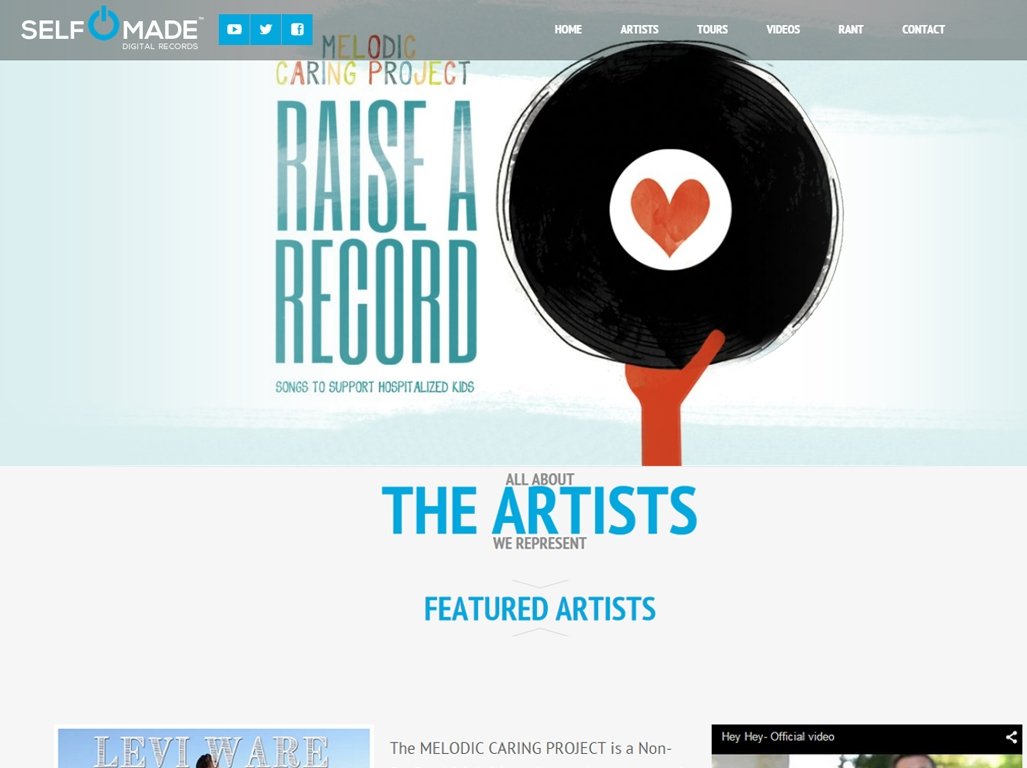Viewport: 1027px width, 768px height.
Task: Open the Rant page
Action: [x=850, y=29]
